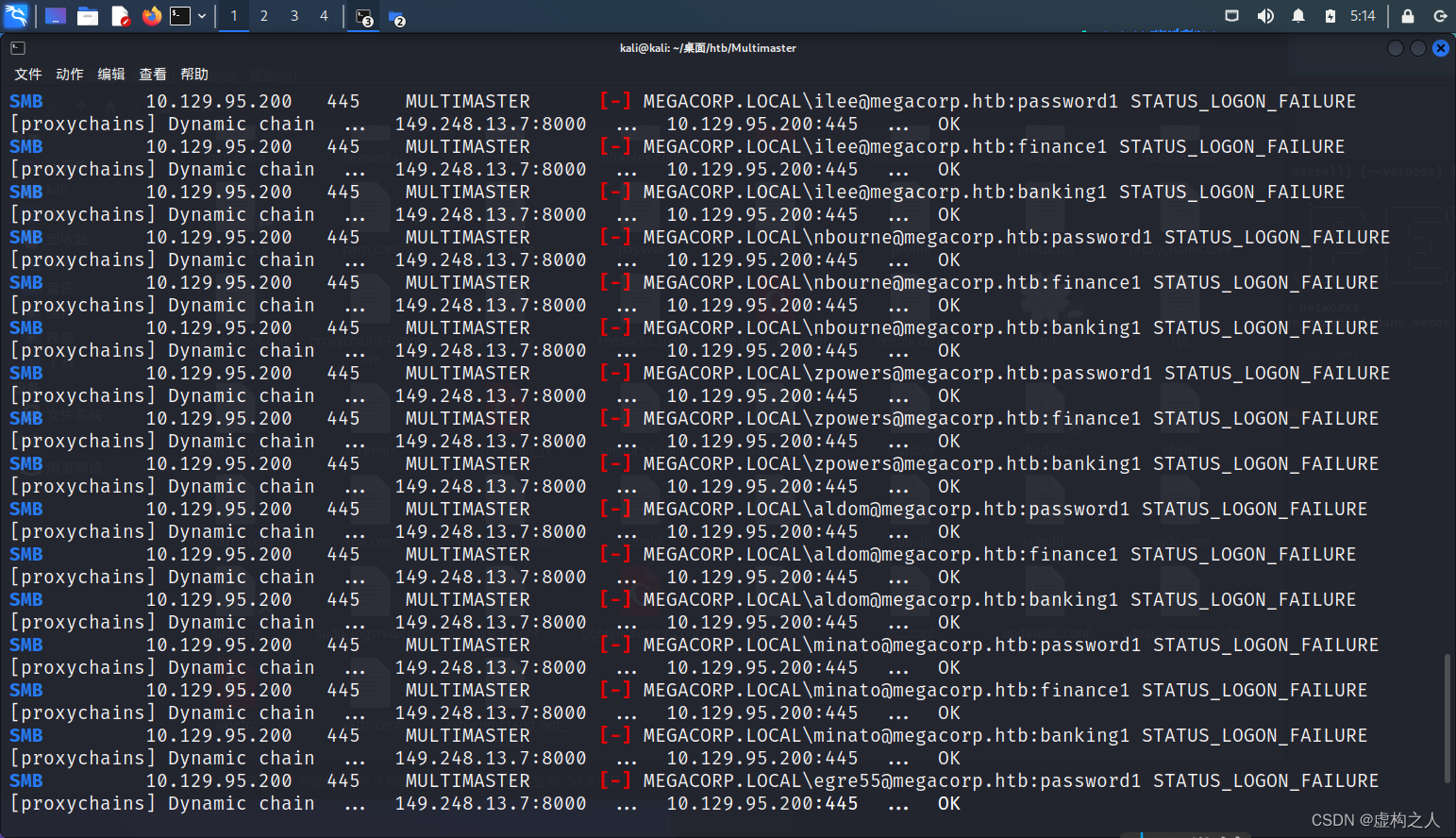The height and width of the screenshot is (838, 1456).
Task: Lock the screen with padlock icon
Action: [1408, 16]
